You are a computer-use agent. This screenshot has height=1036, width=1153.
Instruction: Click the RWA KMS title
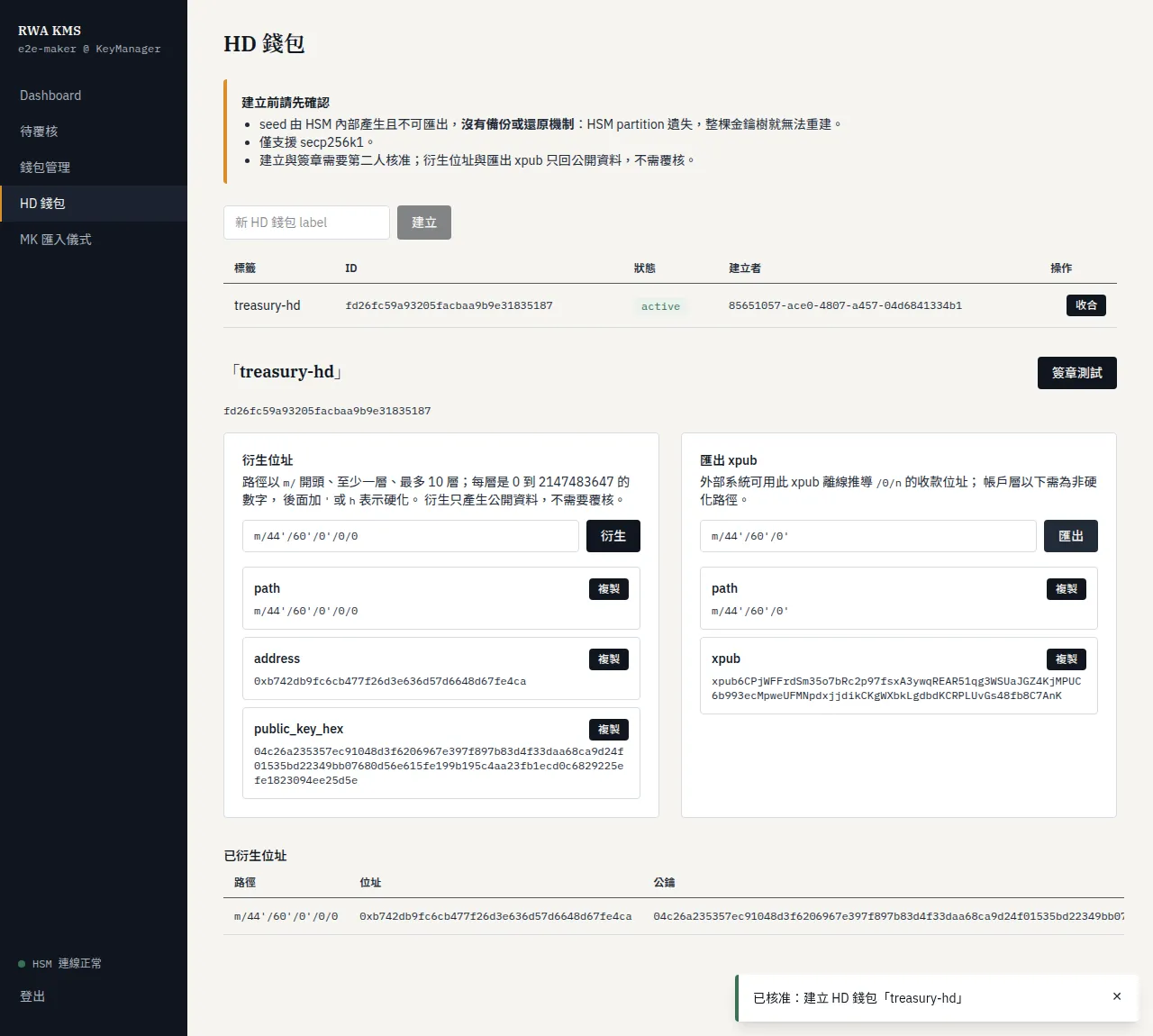click(x=50, y=31)
